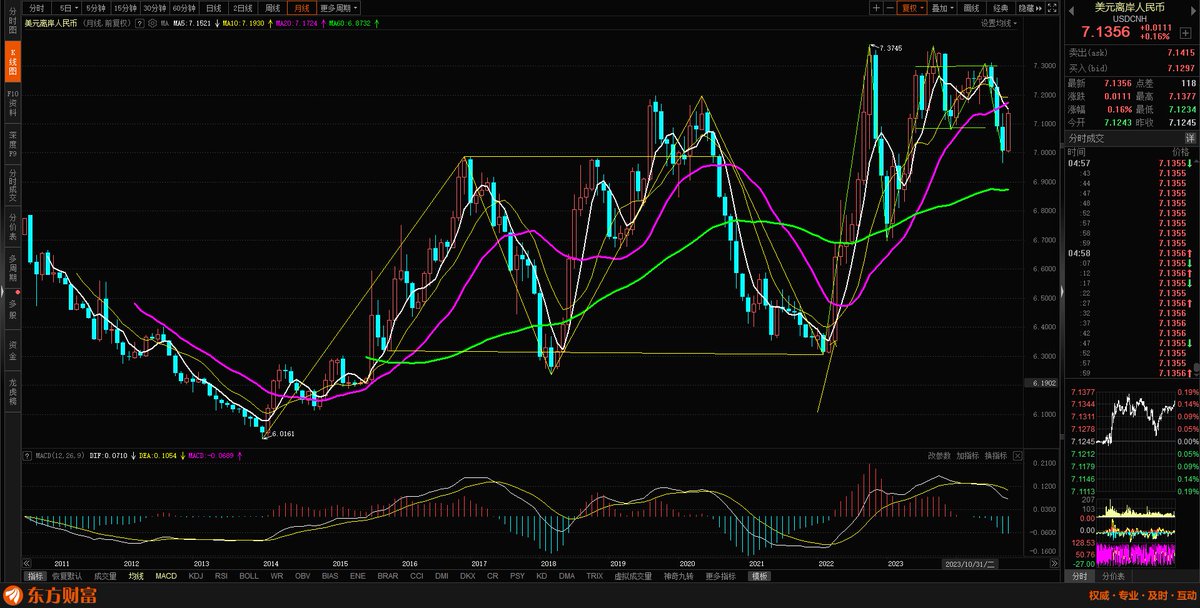Select 日线 period tab
The height and width of the screenshot is (608, 1200).
click(213, 8)
